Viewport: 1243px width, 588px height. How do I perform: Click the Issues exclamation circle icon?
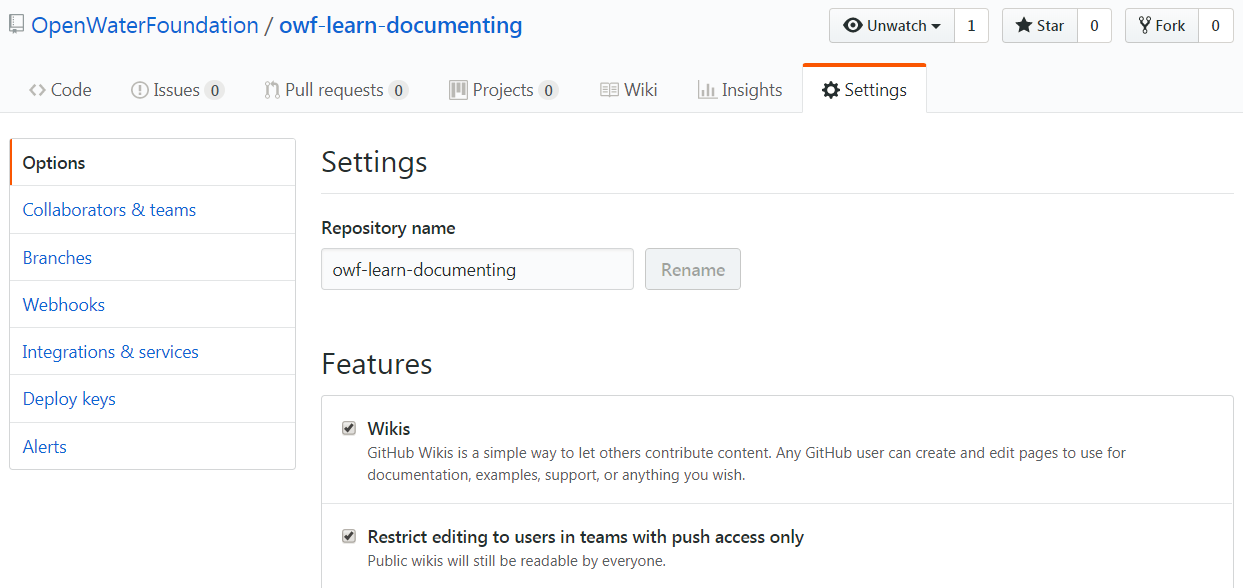(x=140, y=90)
